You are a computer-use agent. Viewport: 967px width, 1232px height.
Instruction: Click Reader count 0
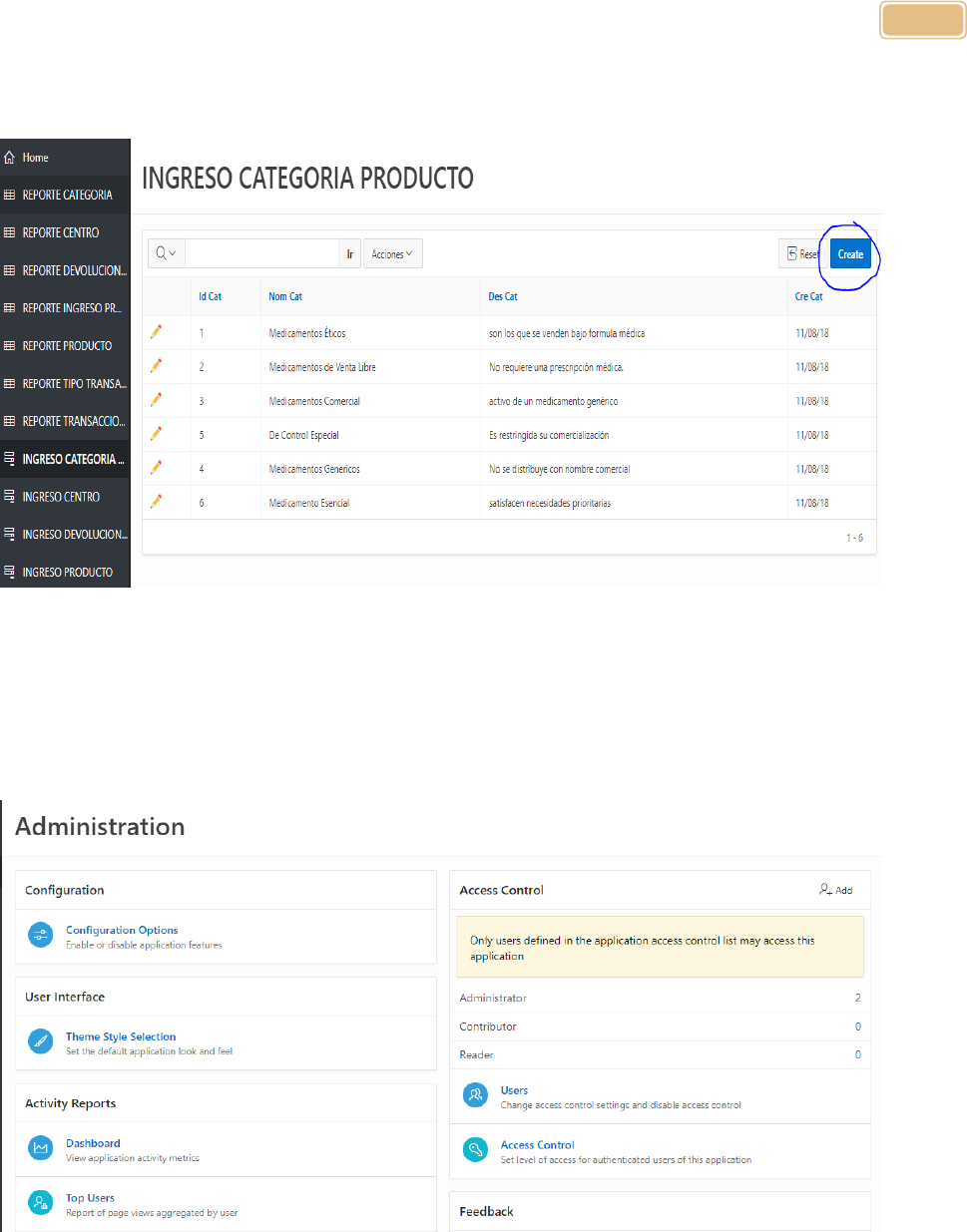point(857,1054)
